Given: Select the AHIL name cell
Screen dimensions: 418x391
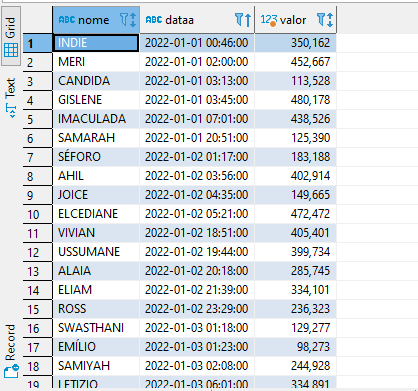Looking at the screenshot, I should click(96, 176).
